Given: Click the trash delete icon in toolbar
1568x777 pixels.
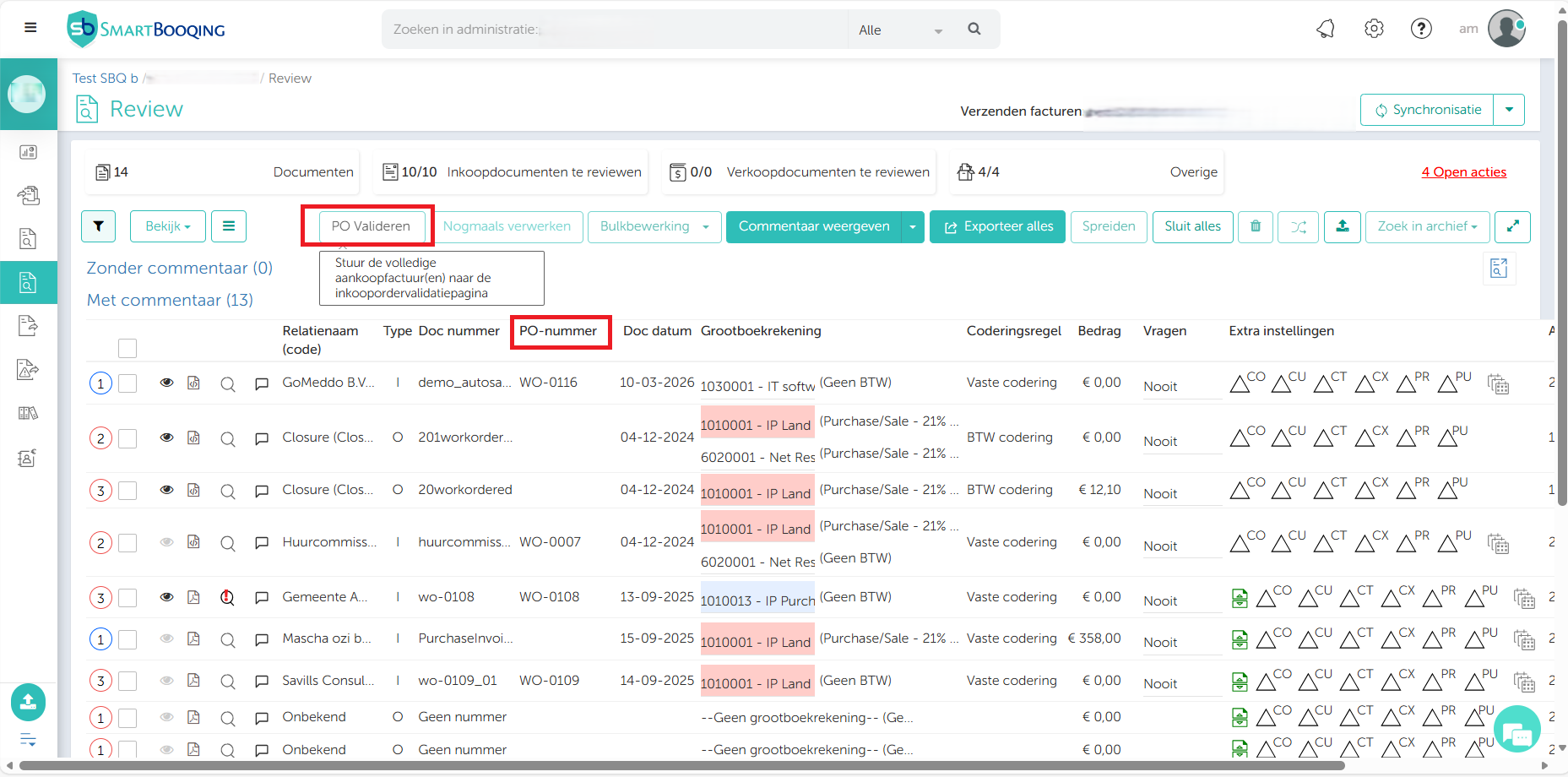Looking at the screenshot, I should 1256,226.
